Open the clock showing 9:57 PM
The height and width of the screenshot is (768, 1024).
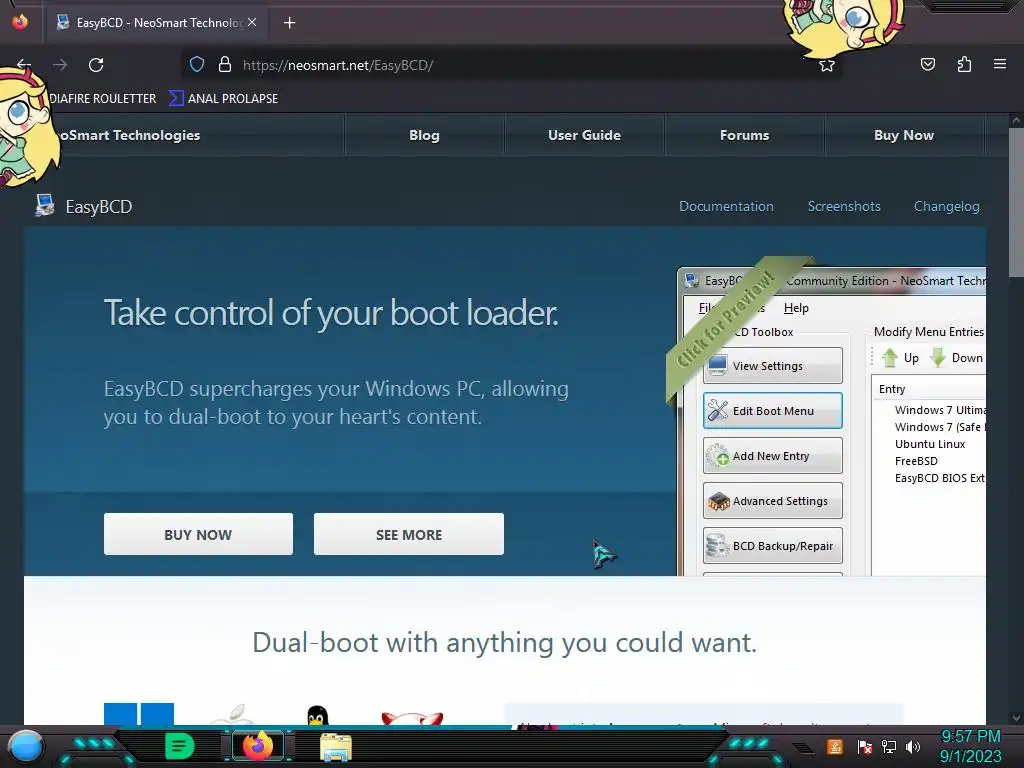point(970,746)
